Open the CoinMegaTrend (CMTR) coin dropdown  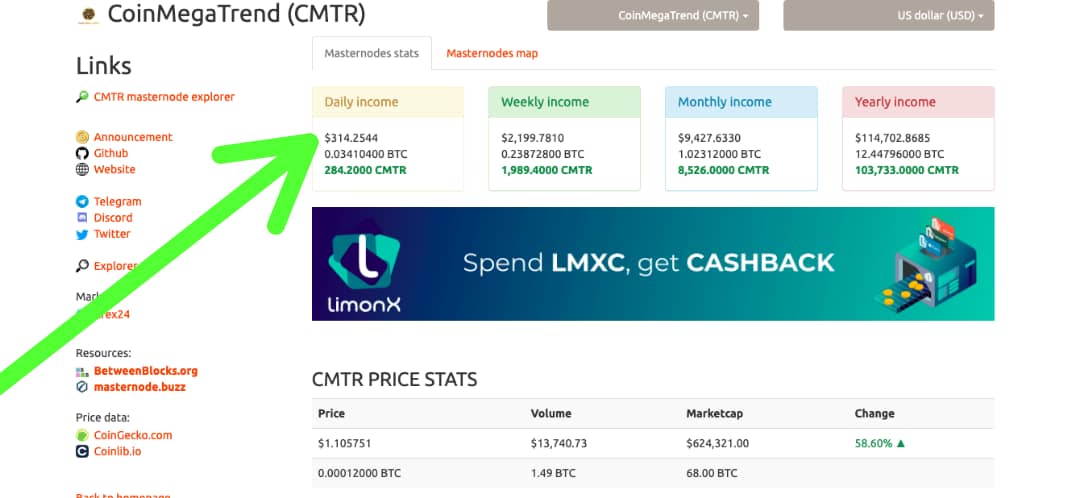[x=653, y=15]
